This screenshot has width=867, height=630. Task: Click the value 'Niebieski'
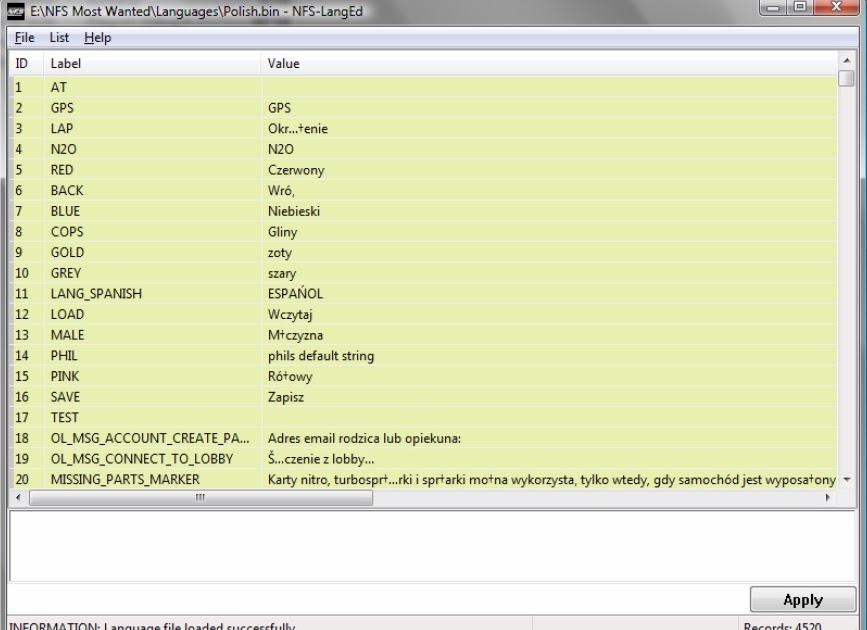click(294, 211)
